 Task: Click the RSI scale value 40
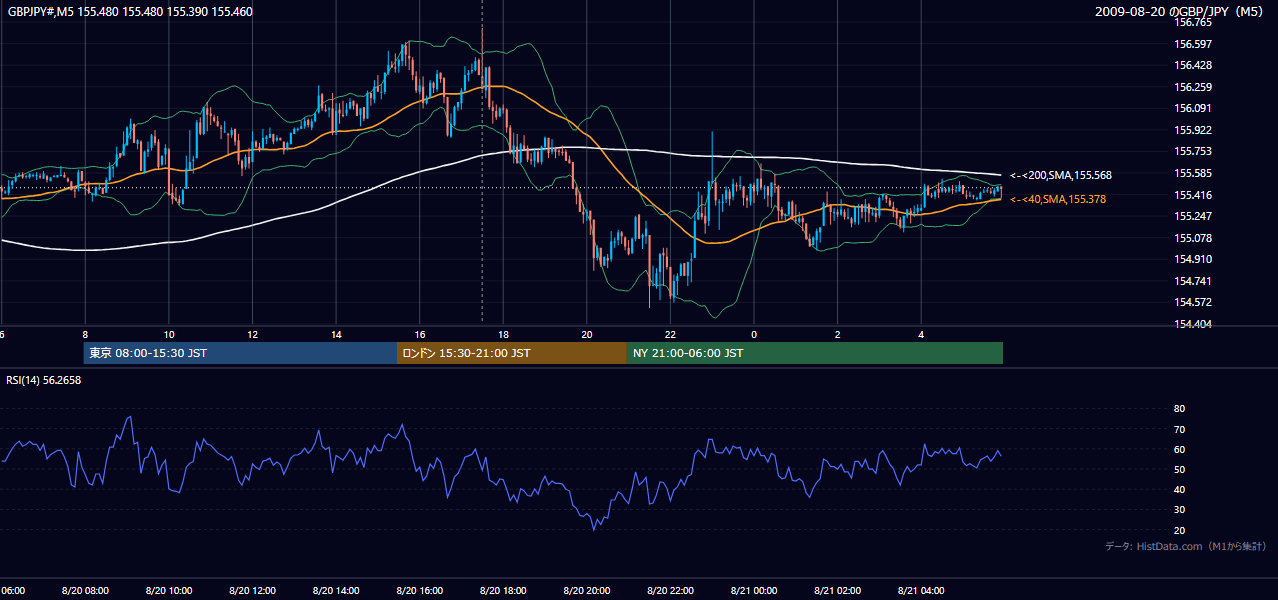point(1179,489)
